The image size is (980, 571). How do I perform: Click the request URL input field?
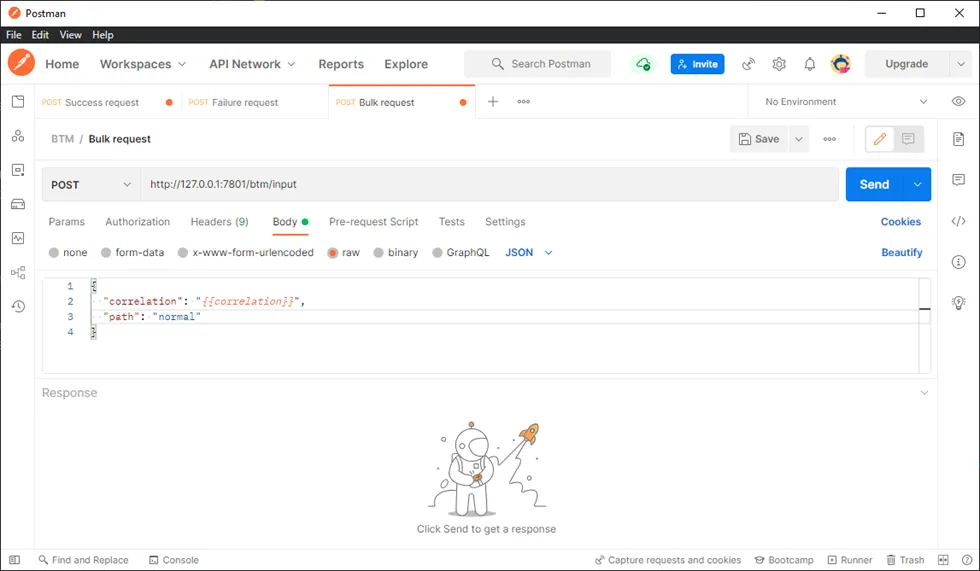click(489, 184)
